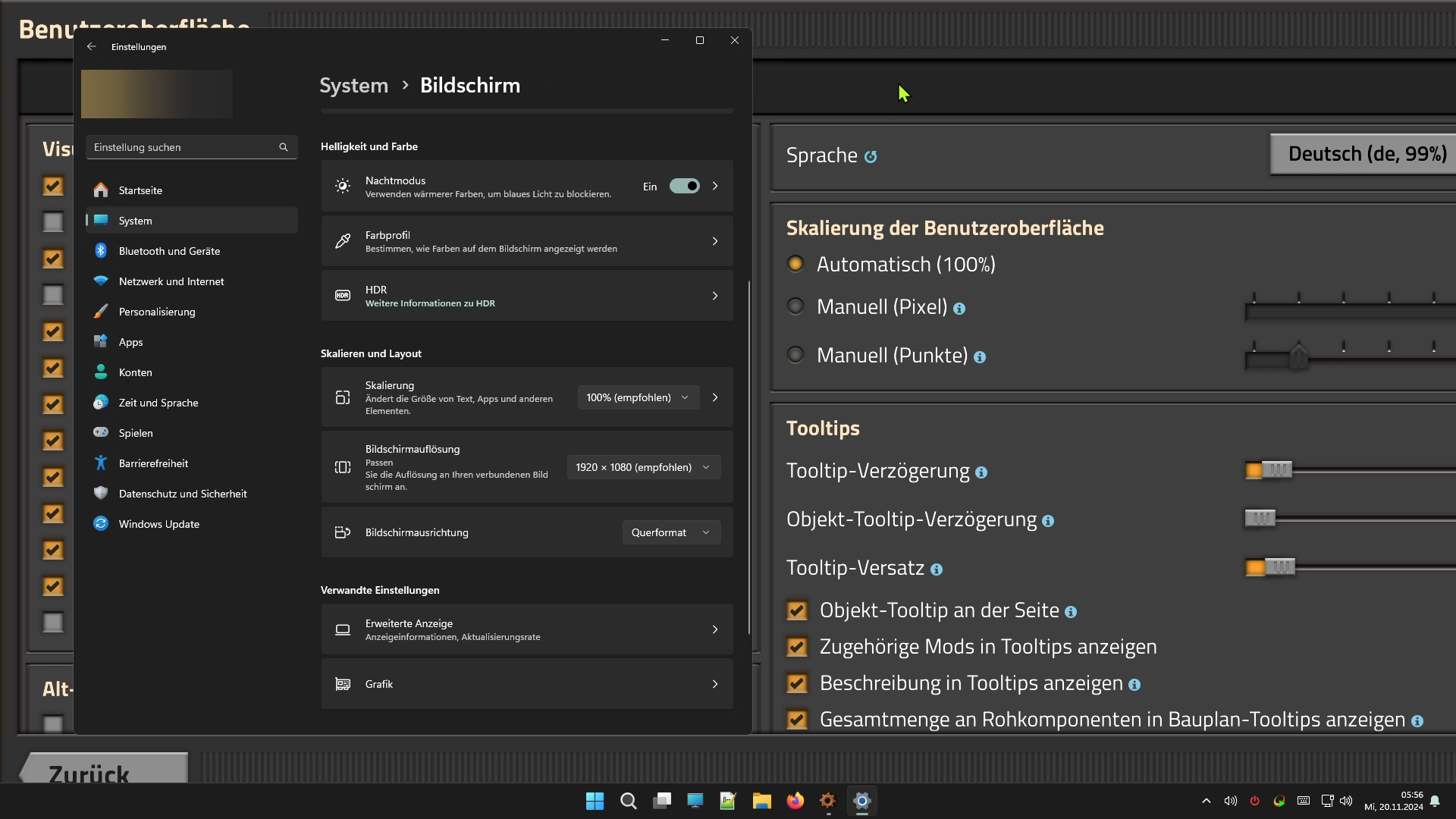Click the Nachtmodus sun icon
The width and height of the screenshot is (1456, 819).
tap(343, 187)
